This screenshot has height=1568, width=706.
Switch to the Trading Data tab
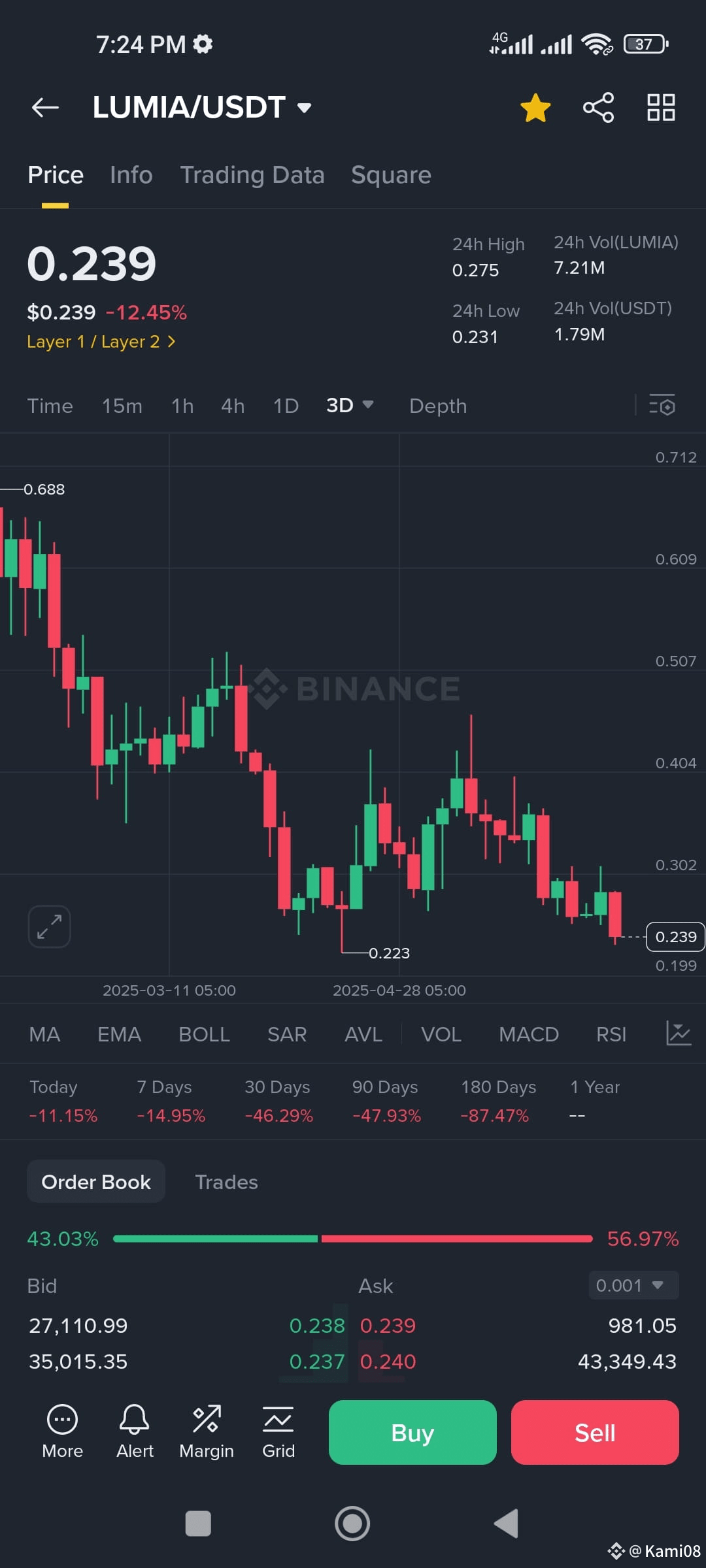(x=252, y=175)
